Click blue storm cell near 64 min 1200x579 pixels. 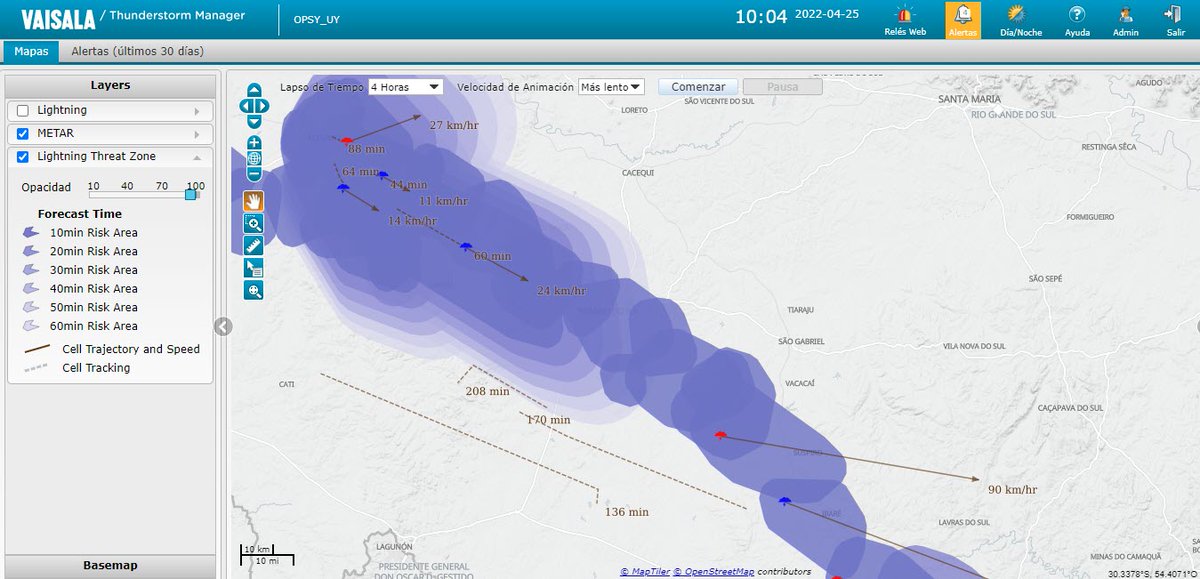point(343,186)
